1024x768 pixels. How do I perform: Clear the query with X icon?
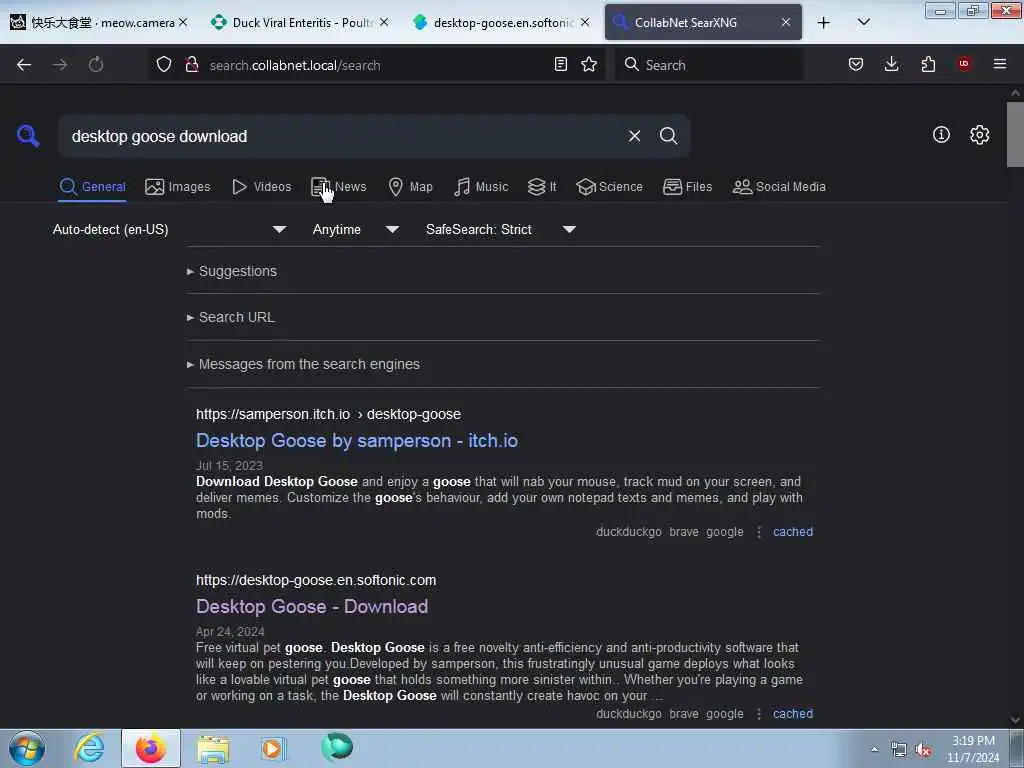(x=634, y=136)
